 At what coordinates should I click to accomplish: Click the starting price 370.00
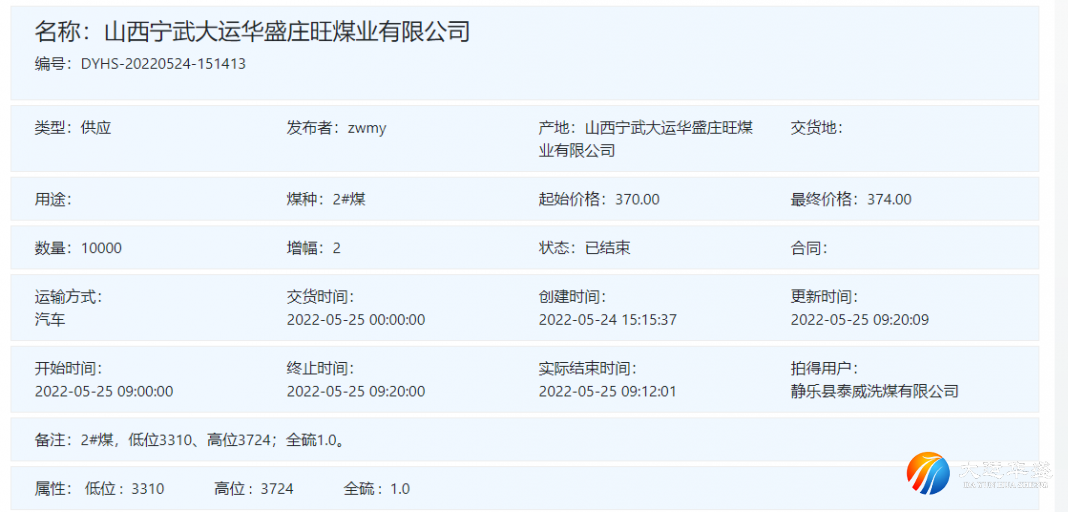[637, 199]
